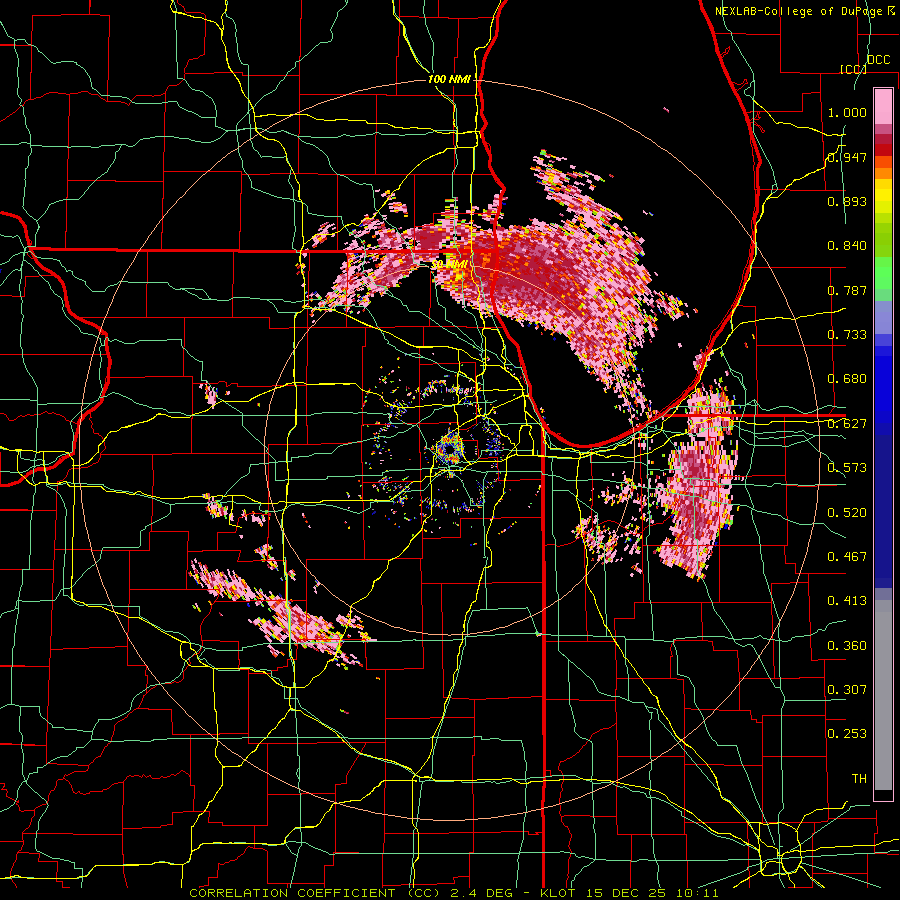Click the 10:11 time stamp

[x=697, y=893]
